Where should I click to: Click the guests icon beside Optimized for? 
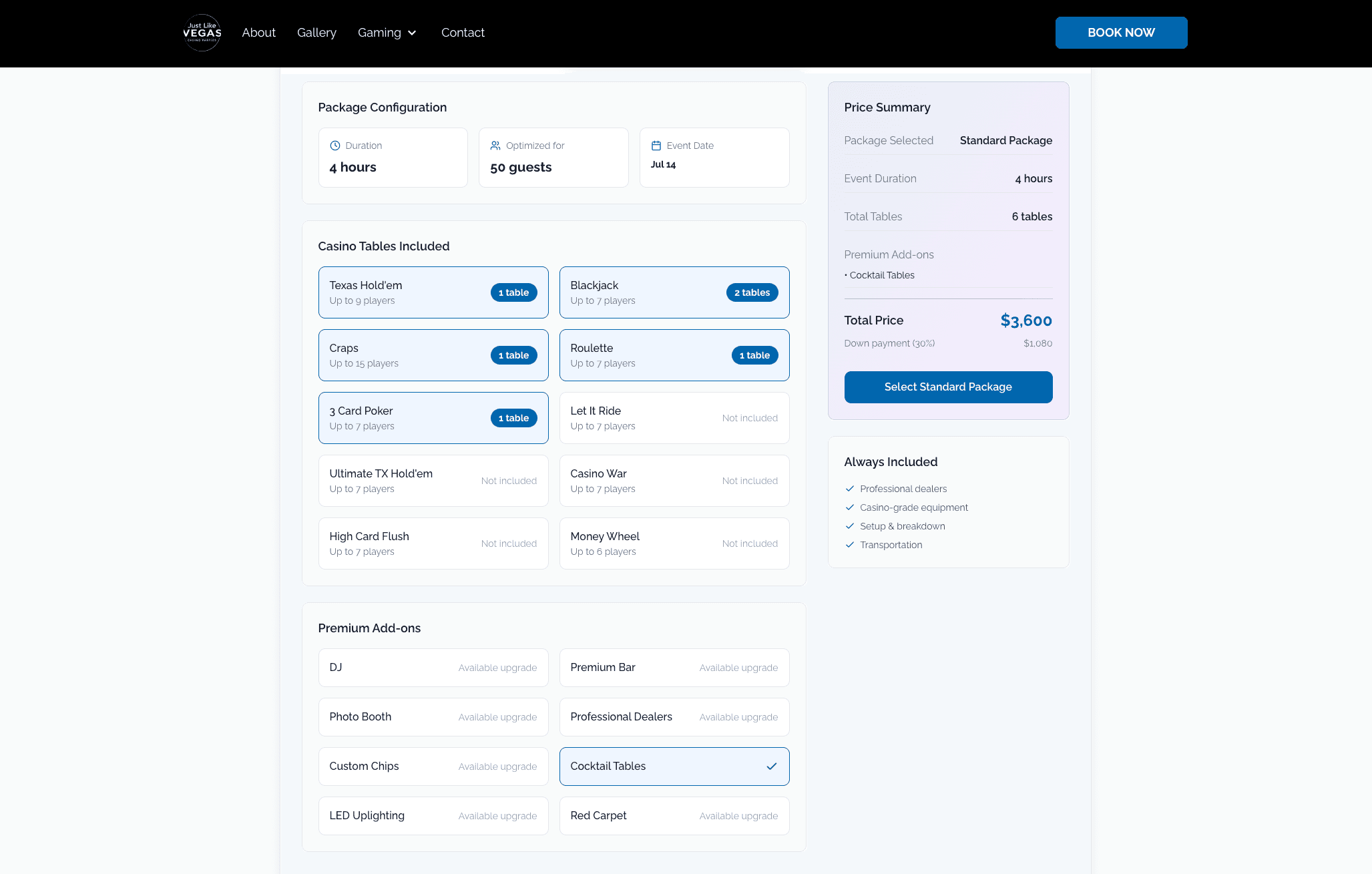(x=495, y=146)
